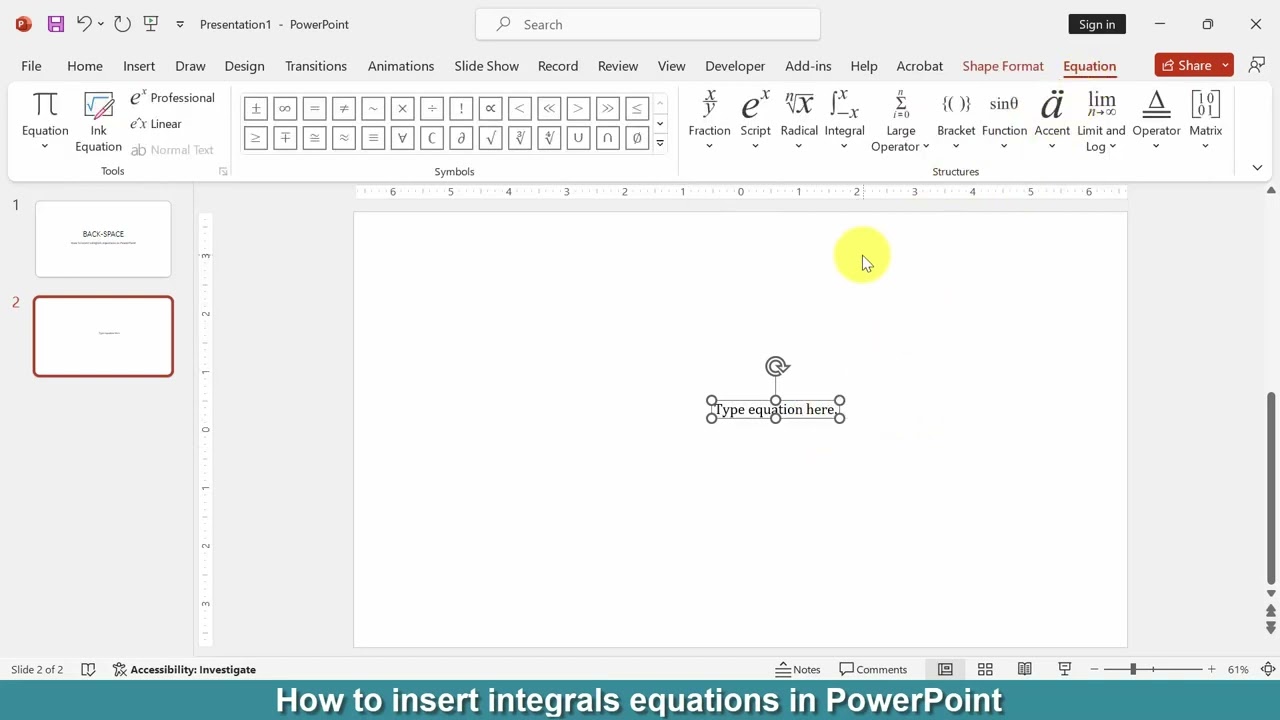
Task: Click the Redo icon
Action: (122, 24)
